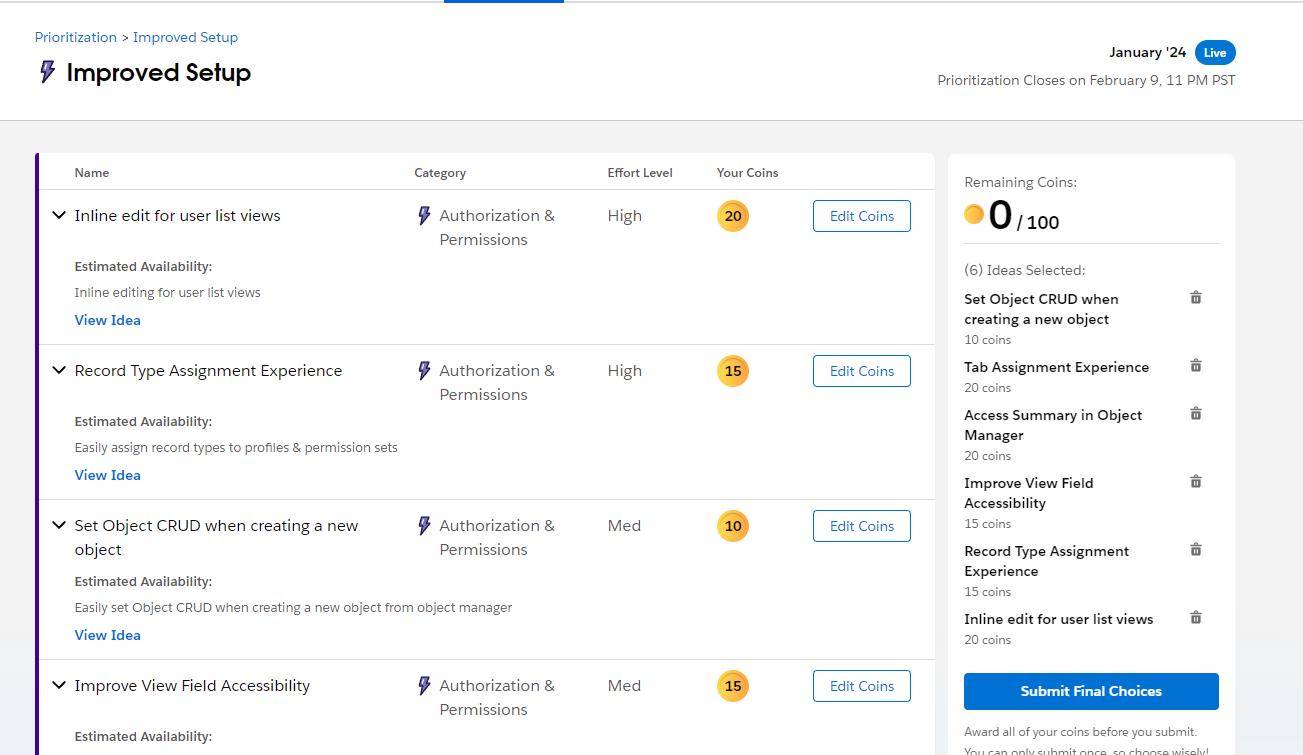Image resolution: width=1303 pixels, height=755 pixels.
Task: Click the Improved Setup breadcrumb
Action: [x=185, y=37]
